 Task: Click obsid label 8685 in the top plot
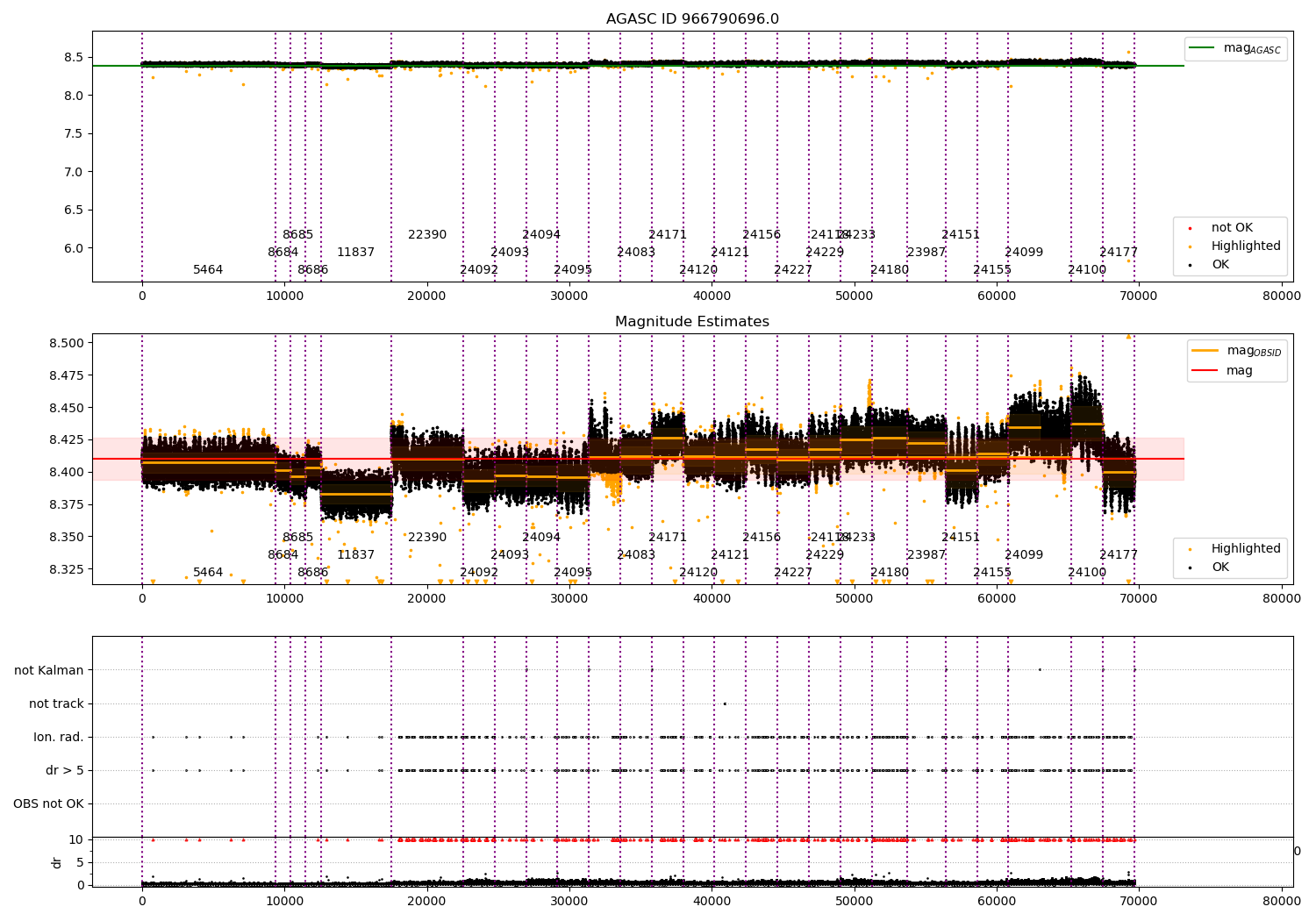point(298,234)
